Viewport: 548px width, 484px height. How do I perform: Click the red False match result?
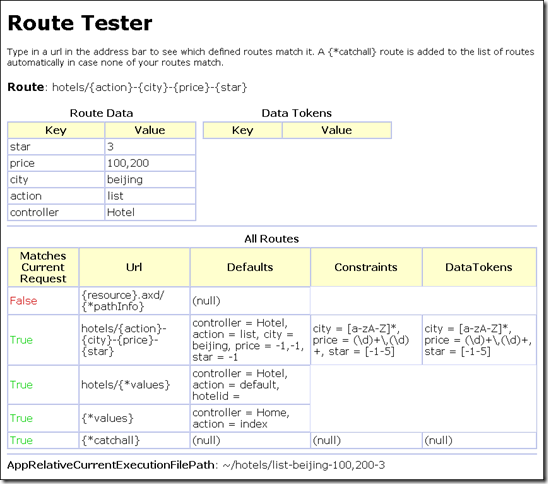(23, 301)
